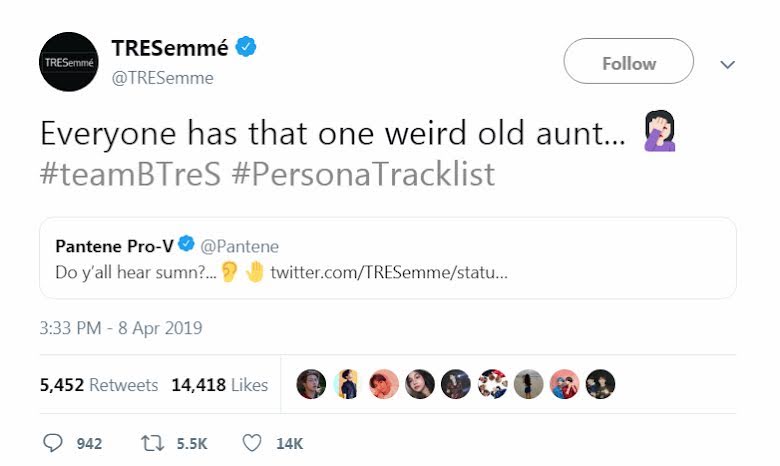Expand tweet options chevron menu

click(x=727, y=64)
